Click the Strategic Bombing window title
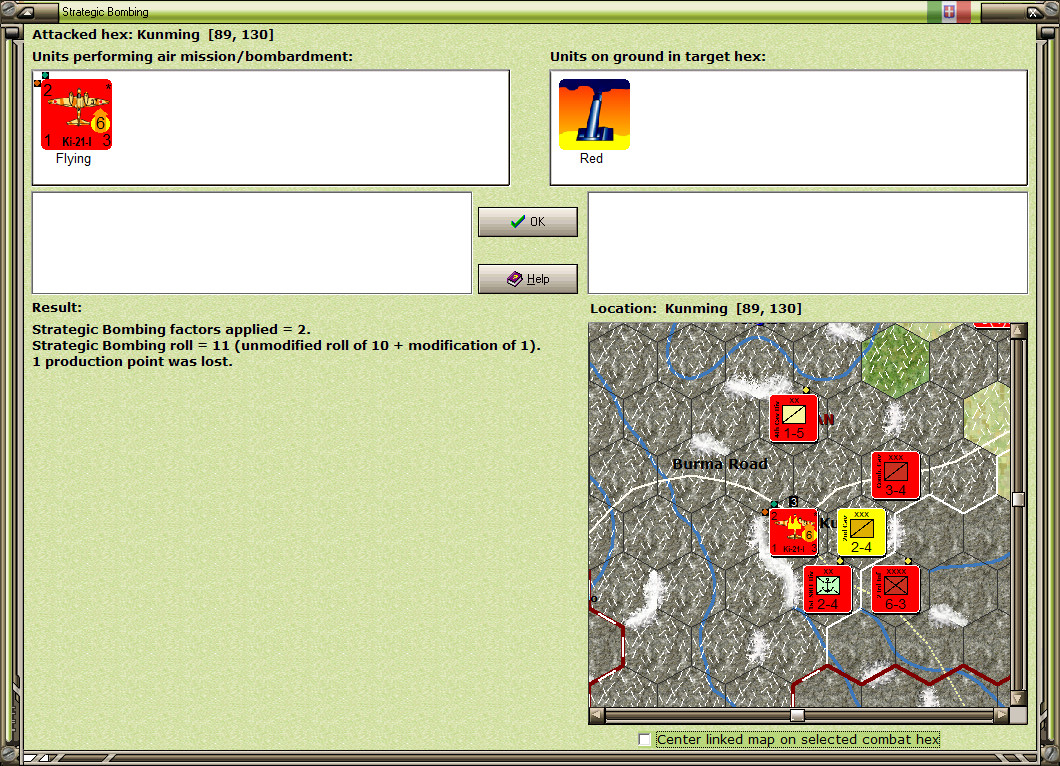Viewport: 1060px width, 766px height. [x=105, y=11]
